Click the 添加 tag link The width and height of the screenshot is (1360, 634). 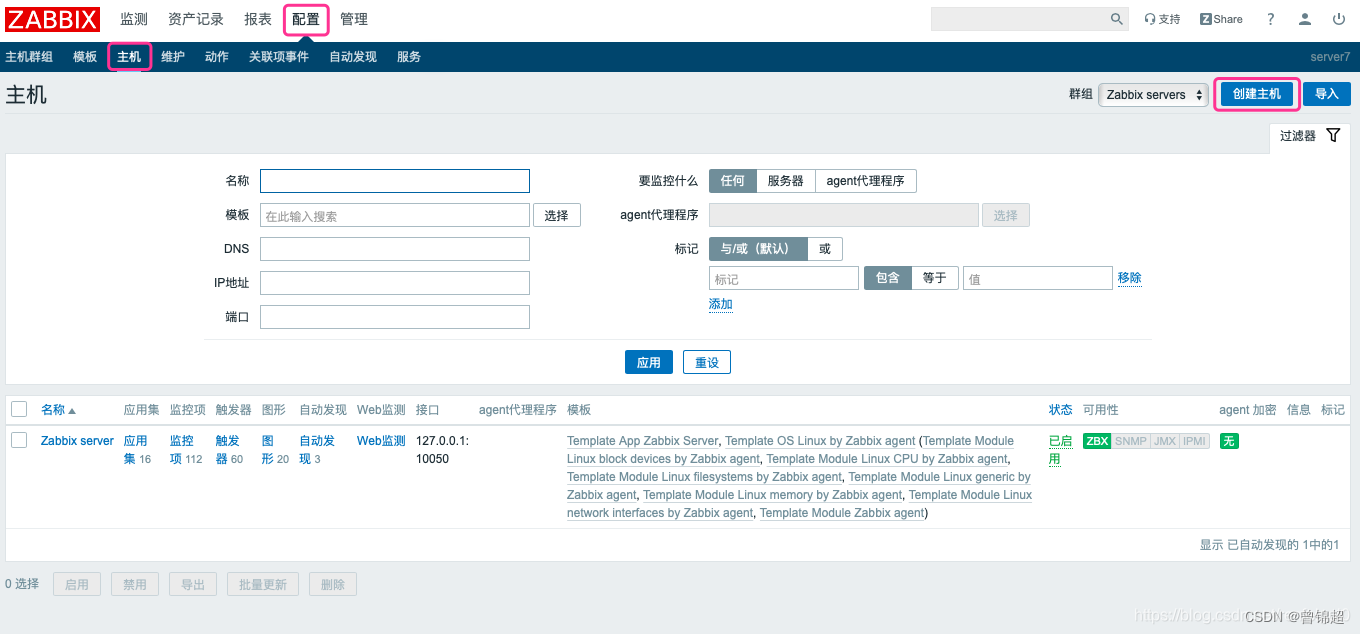coord(721,304)
